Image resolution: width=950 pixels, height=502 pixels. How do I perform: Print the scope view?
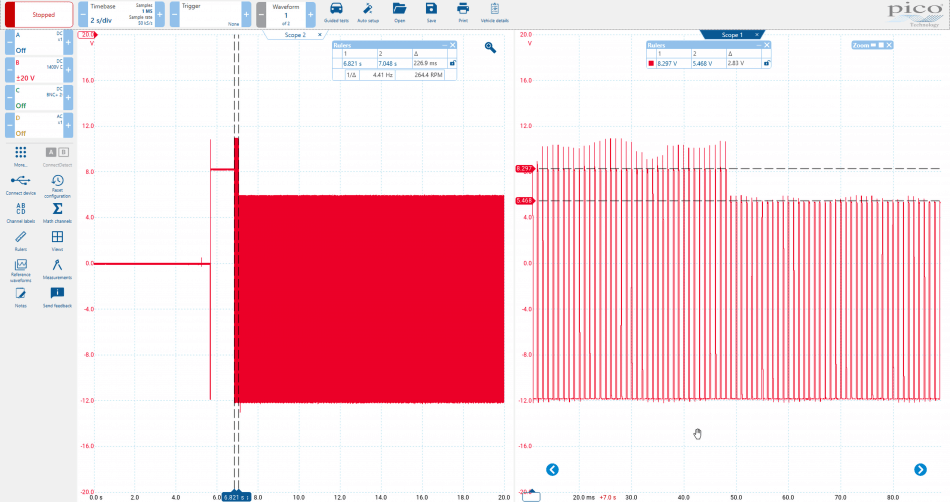(463, 12)
